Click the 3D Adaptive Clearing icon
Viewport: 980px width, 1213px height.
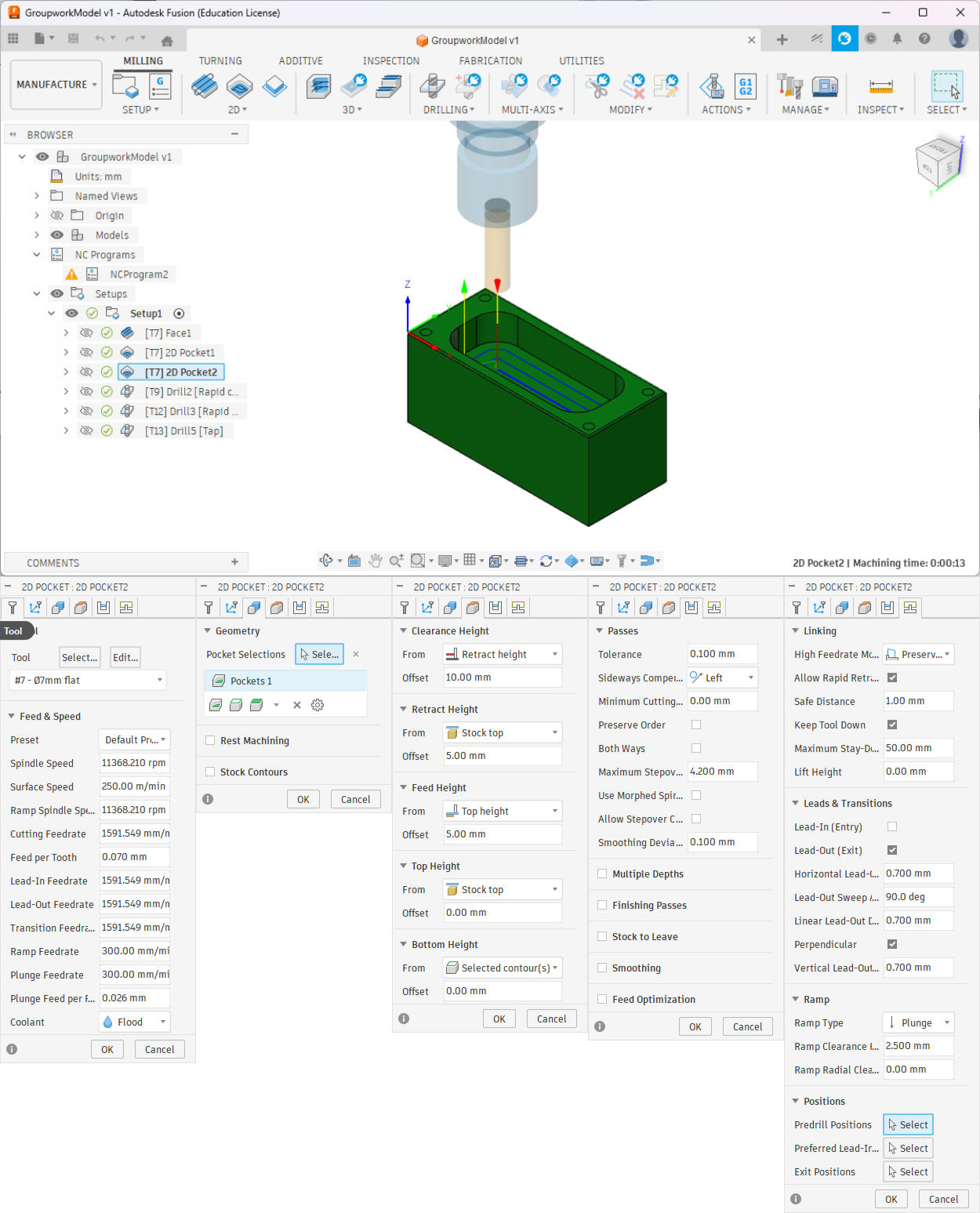(318, 85)
